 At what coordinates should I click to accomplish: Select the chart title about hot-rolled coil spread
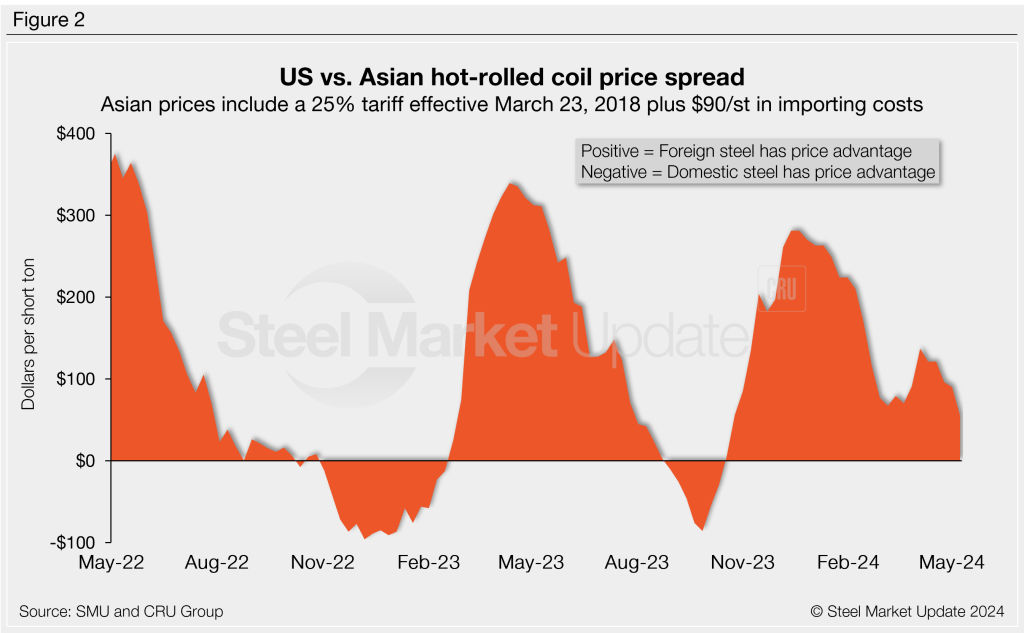point(512,77)
